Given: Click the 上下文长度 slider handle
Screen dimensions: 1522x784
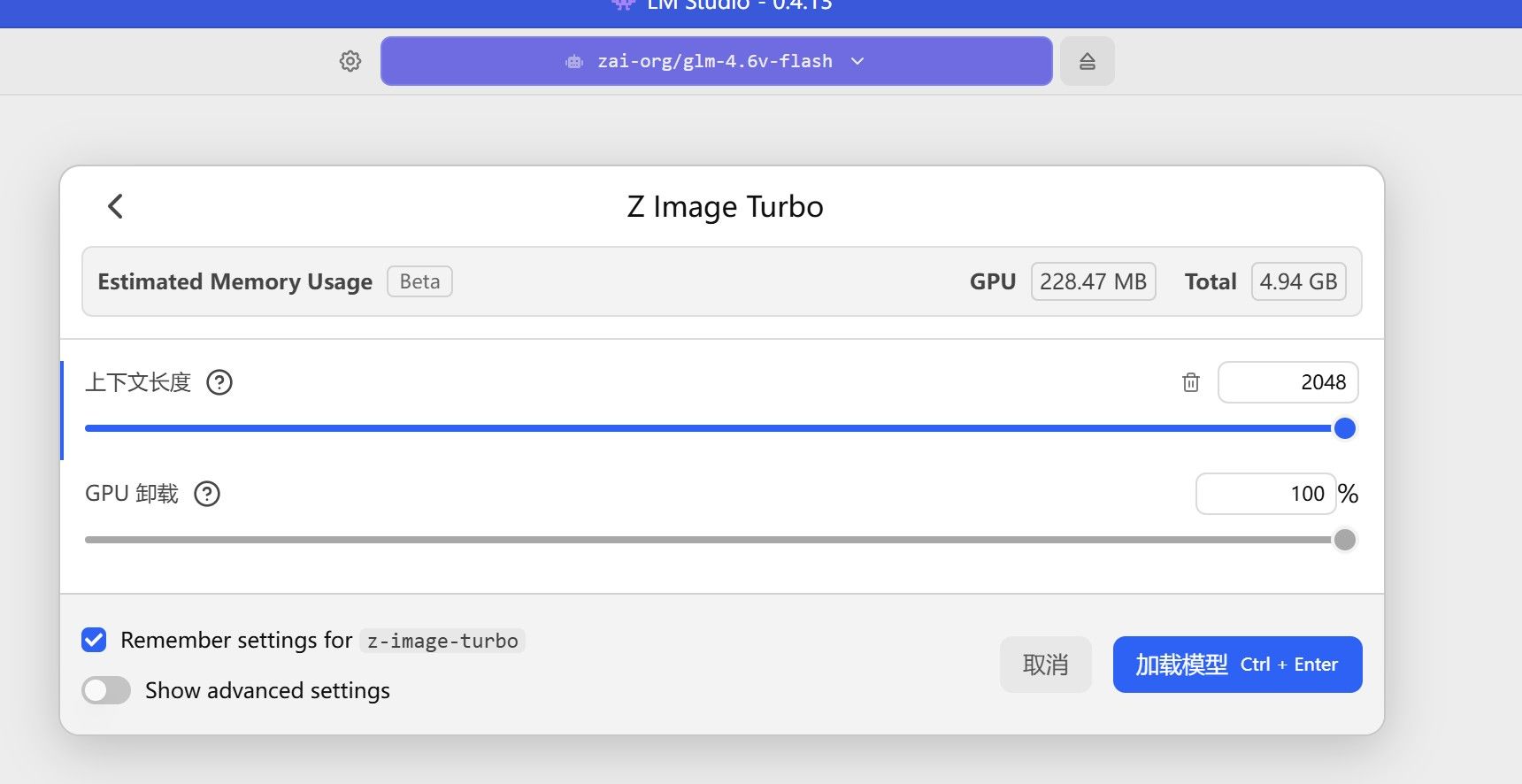Looking at the screenshot, I should 1345,428.
